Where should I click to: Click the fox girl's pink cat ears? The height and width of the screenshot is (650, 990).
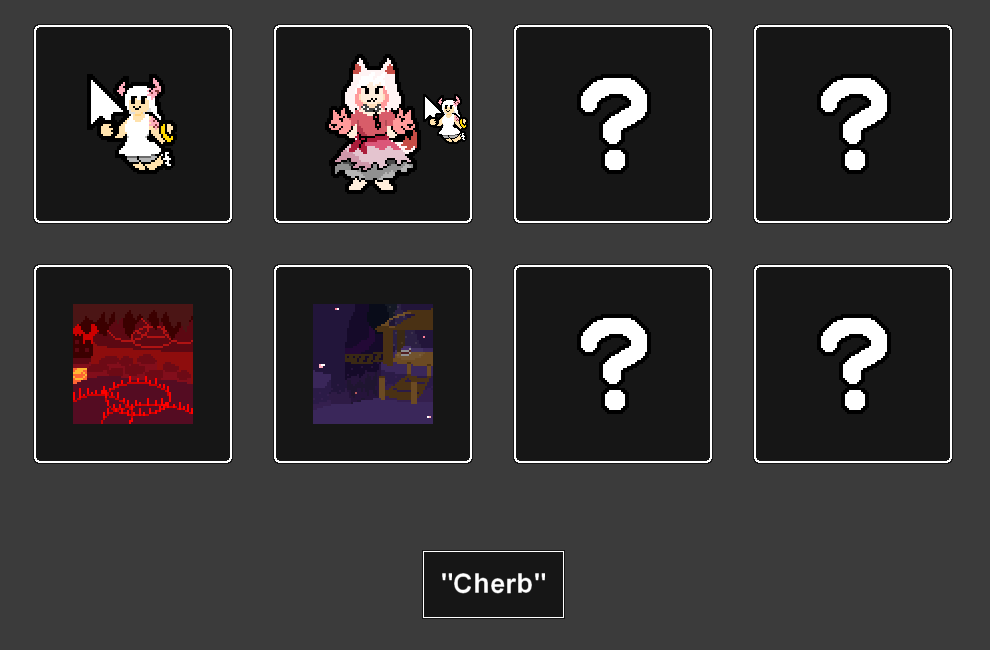pyautogui.click(x=373, y=66)
